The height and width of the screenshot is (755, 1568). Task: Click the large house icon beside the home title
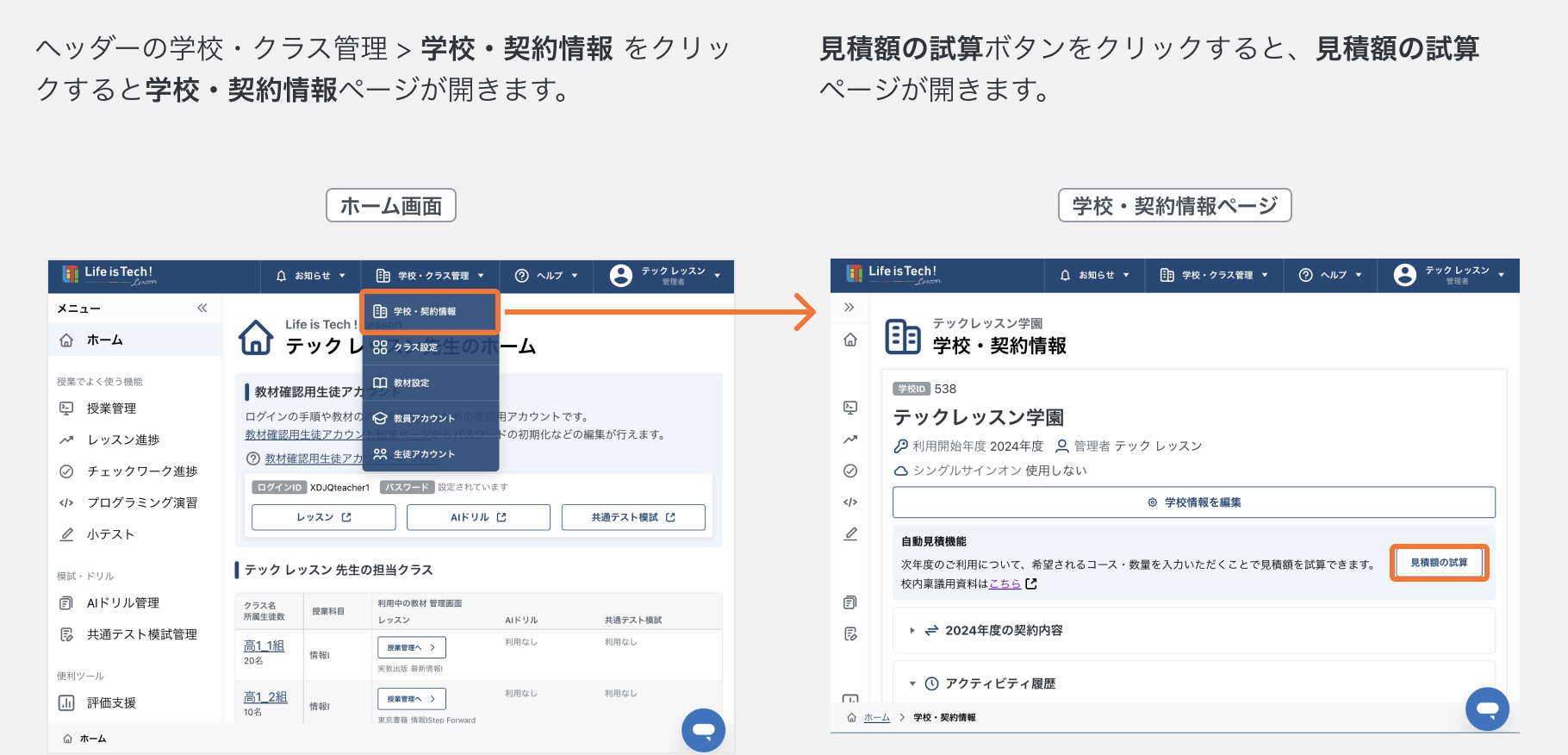coord(256,337)
